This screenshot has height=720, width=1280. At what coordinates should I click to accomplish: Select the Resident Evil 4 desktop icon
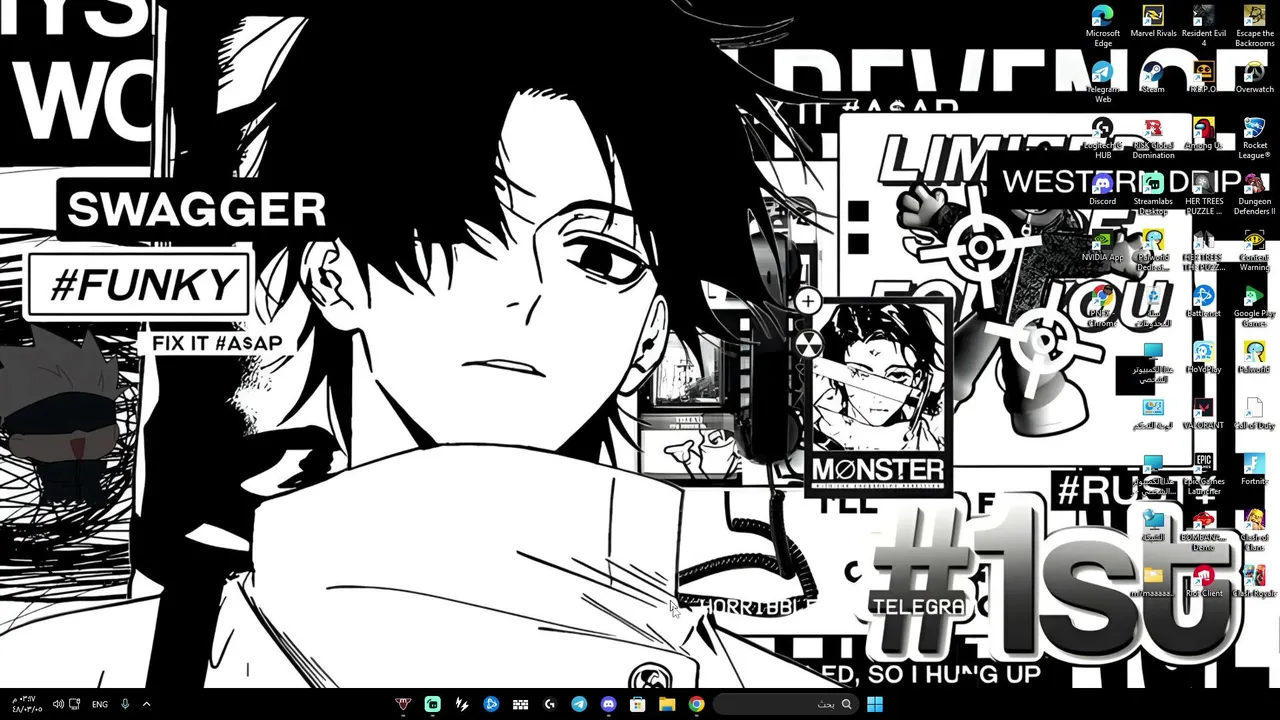(x=1203, y=26)
